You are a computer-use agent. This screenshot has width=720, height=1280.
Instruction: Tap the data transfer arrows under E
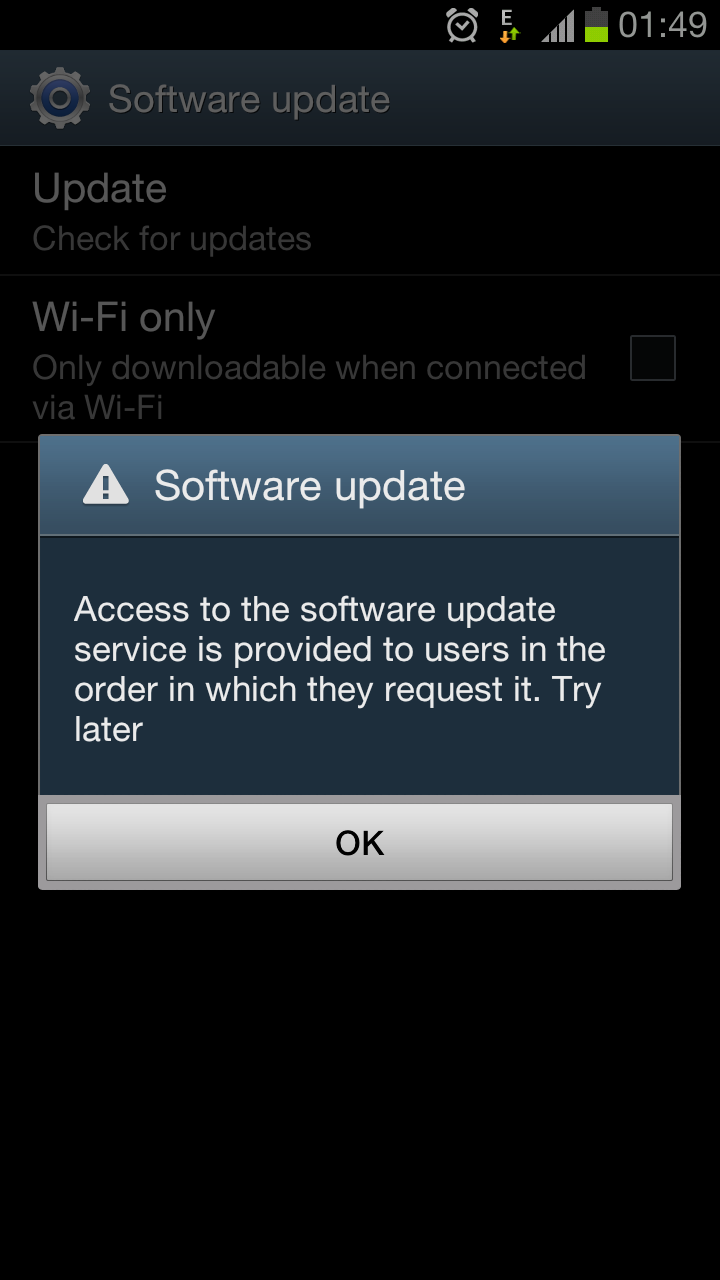click(x=510, y=35)
